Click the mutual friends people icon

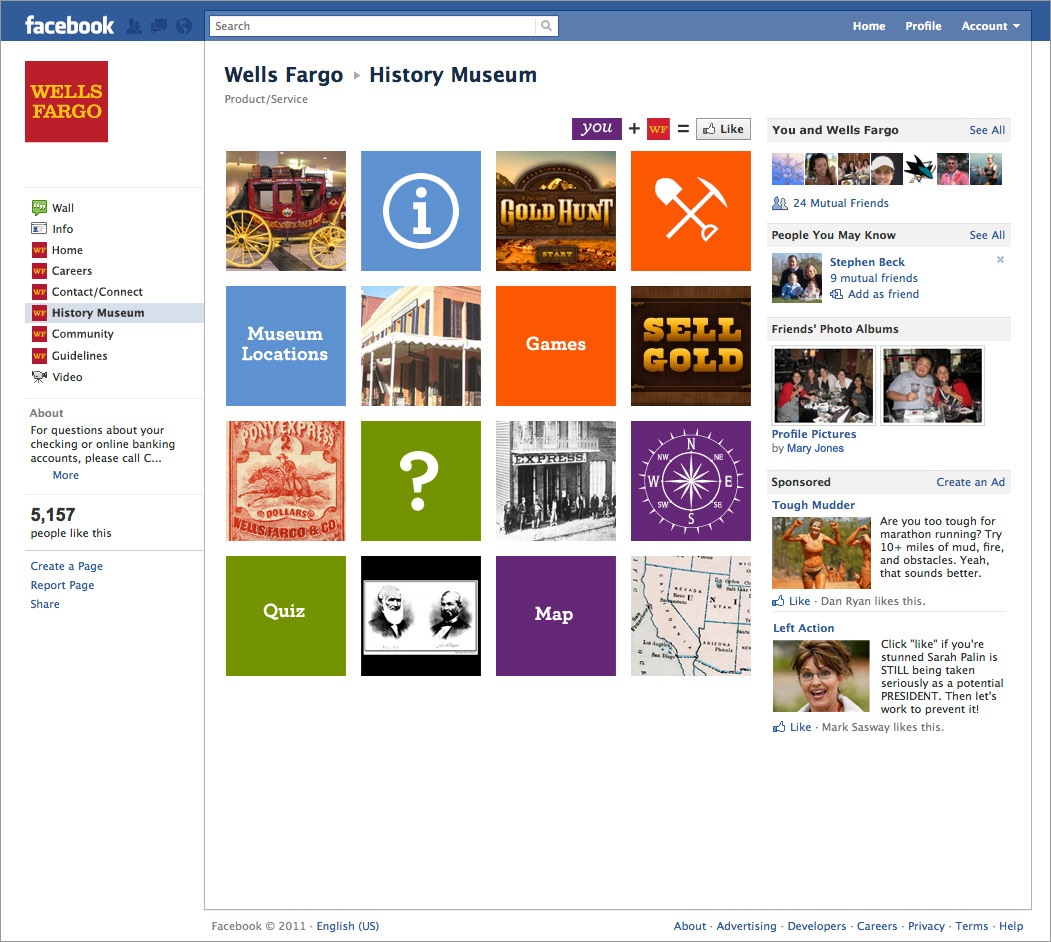[x=780, y=203]
